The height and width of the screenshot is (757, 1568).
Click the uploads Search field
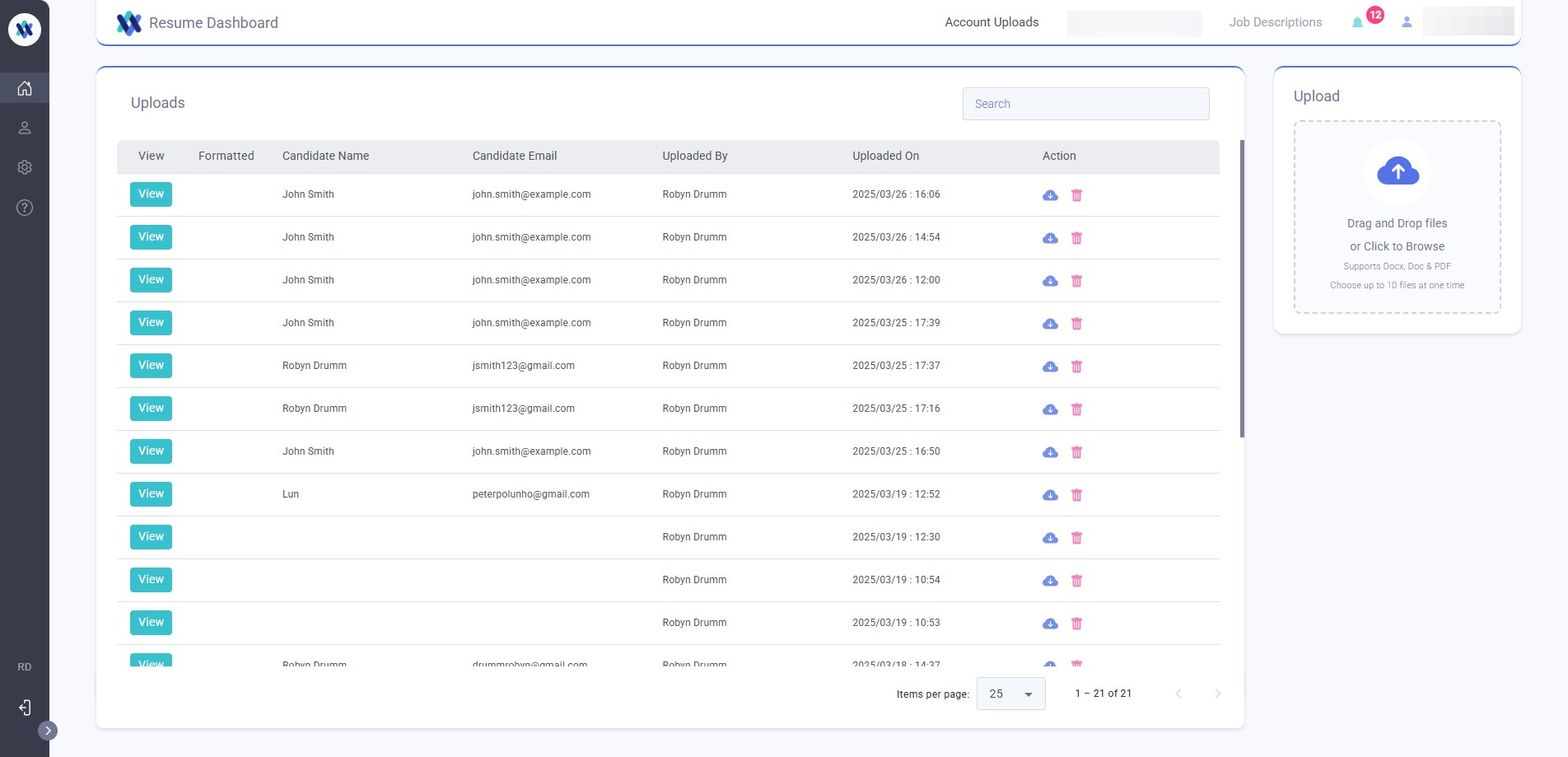coord(1085,104)
